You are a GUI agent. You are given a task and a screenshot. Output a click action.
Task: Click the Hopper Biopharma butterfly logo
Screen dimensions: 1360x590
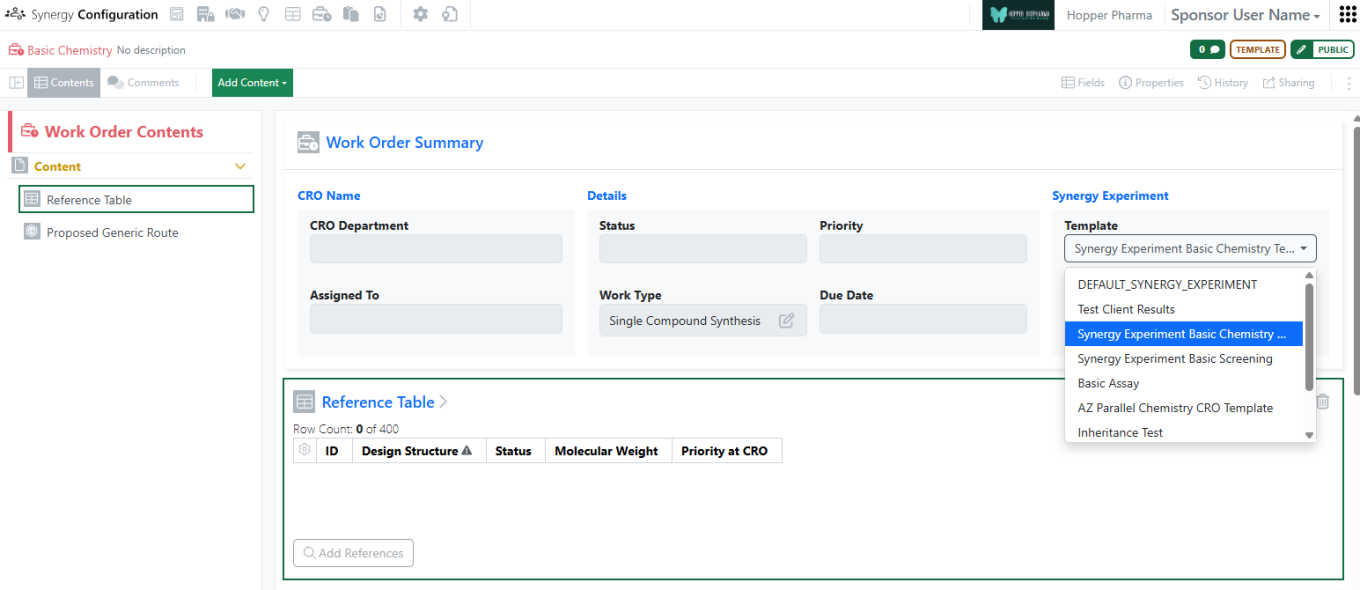pos(1018,15)
